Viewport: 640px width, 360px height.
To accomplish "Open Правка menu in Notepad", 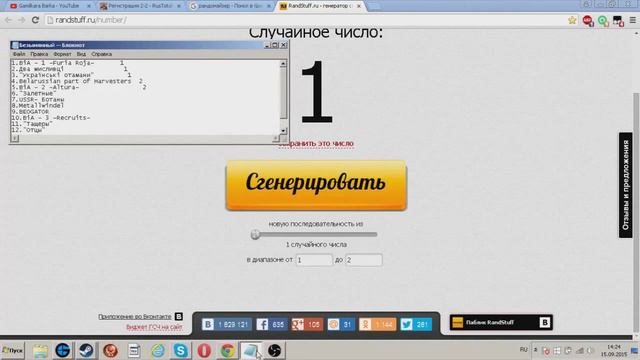I will point(39,54).
